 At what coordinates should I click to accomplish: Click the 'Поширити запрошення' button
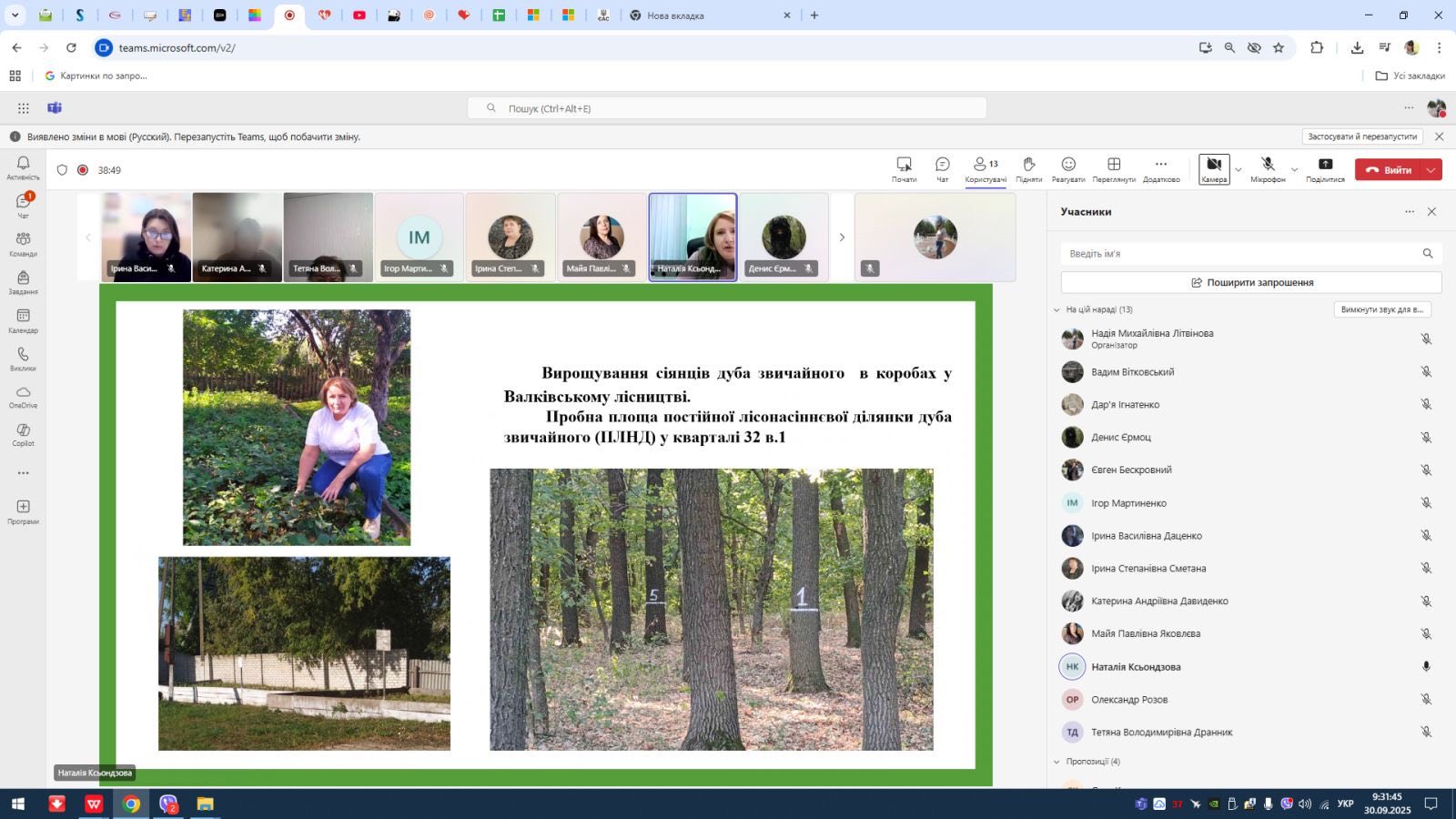coord(1250,282)
